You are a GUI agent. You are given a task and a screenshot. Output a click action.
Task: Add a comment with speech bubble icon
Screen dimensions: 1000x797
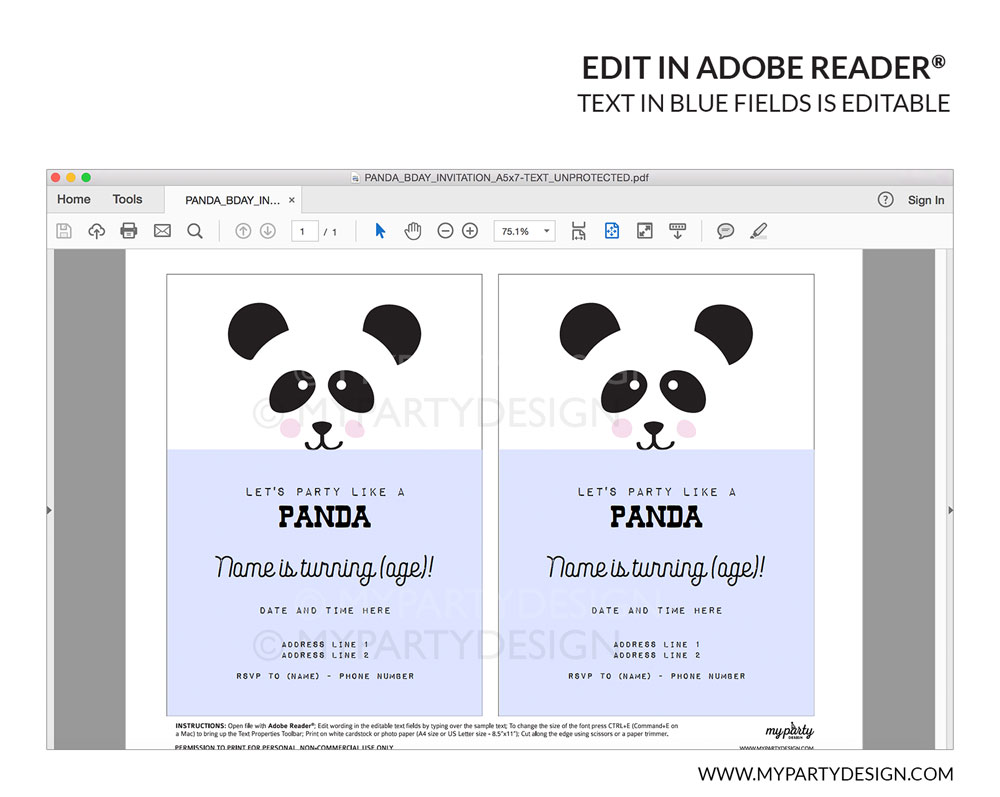tap(725, 231)
